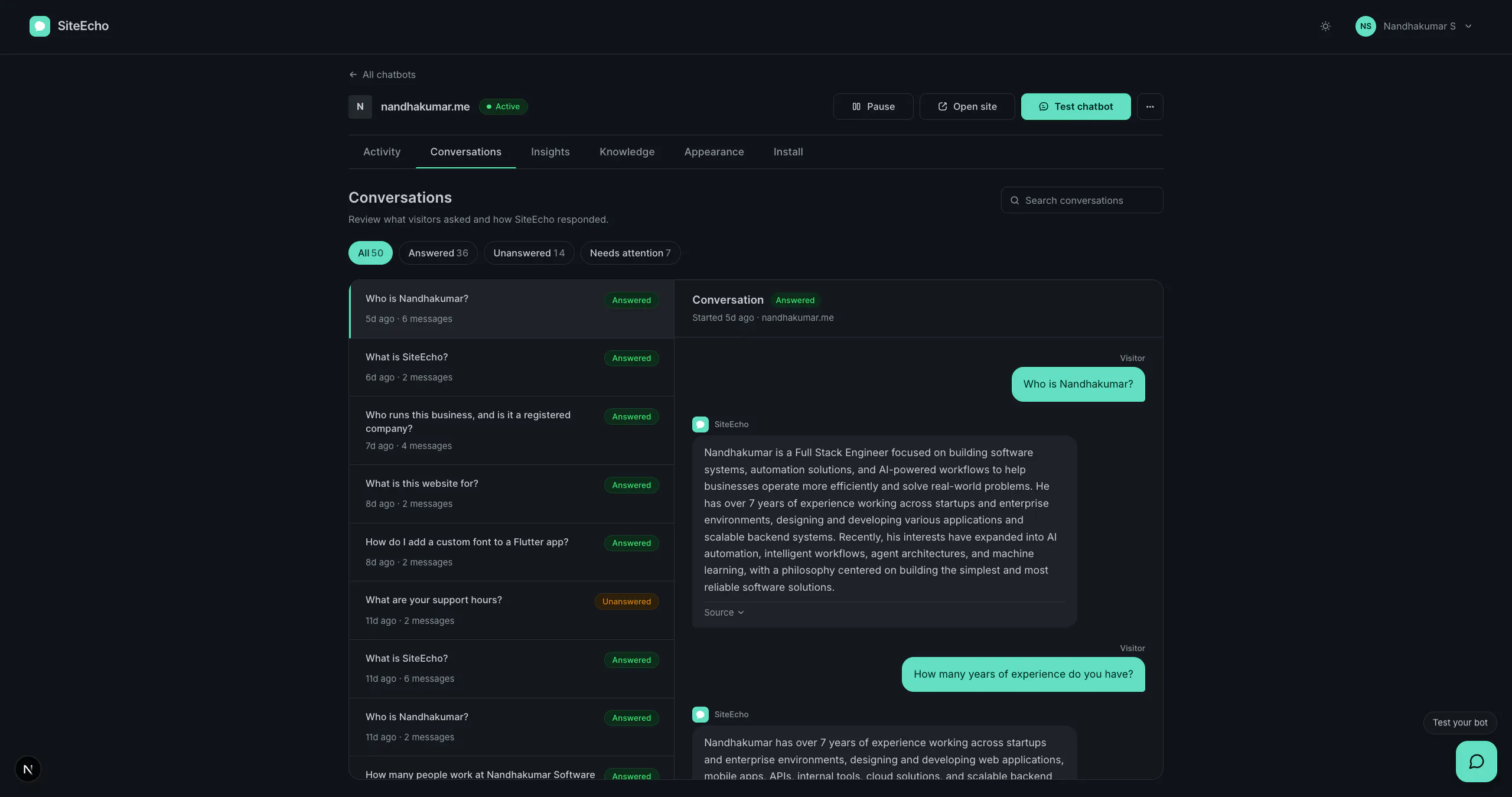Toggle the light/dark theme sun icon
Screen dimensions: 1512x797
click(1325, 26)
